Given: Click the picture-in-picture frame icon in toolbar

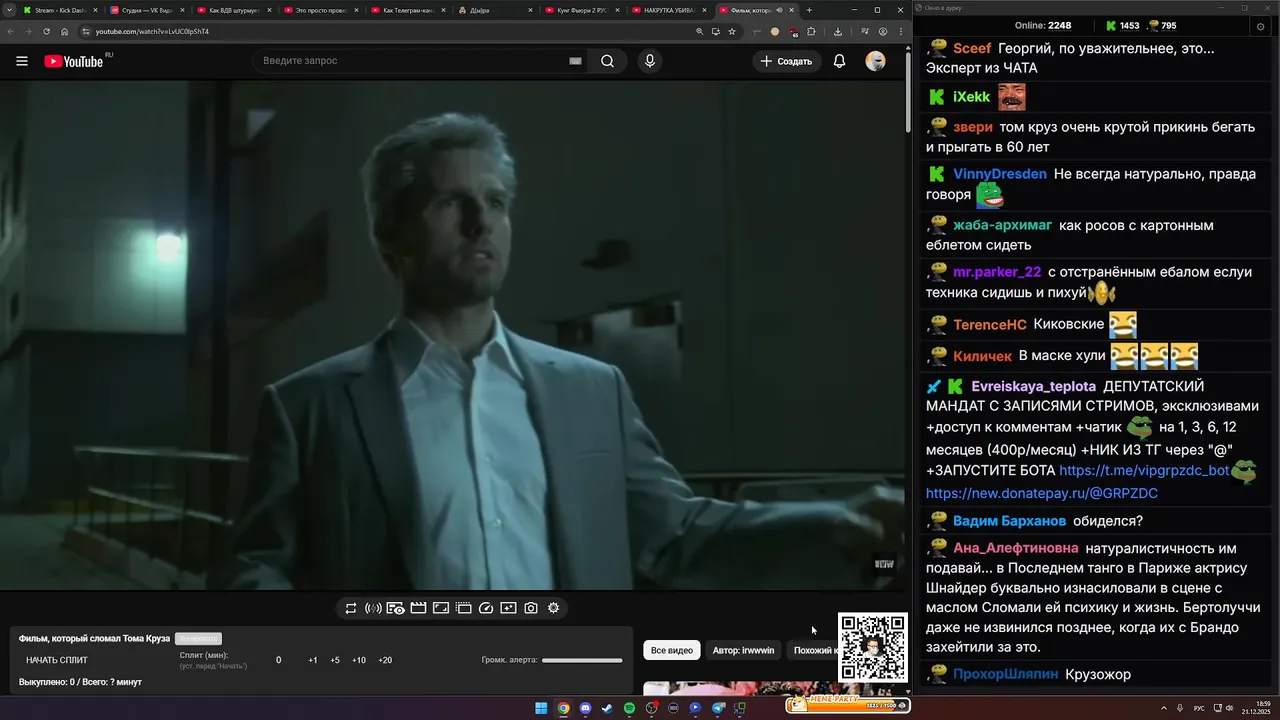Looking at the screenshot, I should click(440, 608).
